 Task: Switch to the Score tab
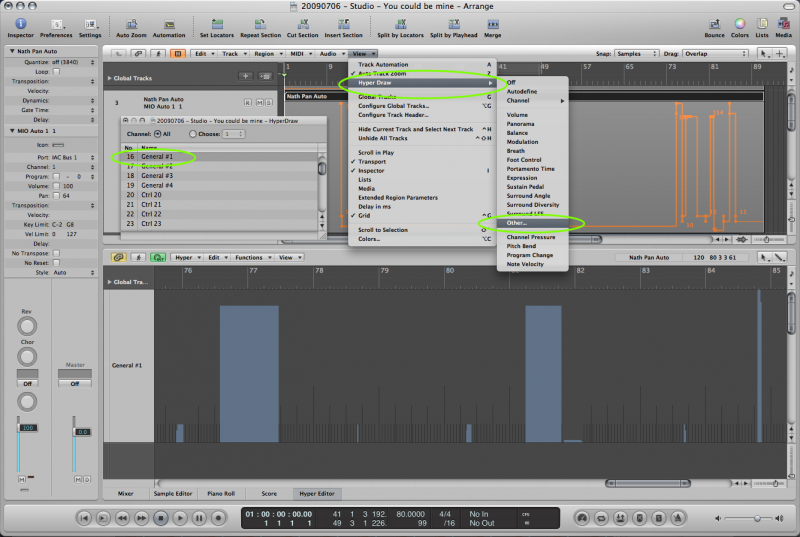tap(269, 494)
